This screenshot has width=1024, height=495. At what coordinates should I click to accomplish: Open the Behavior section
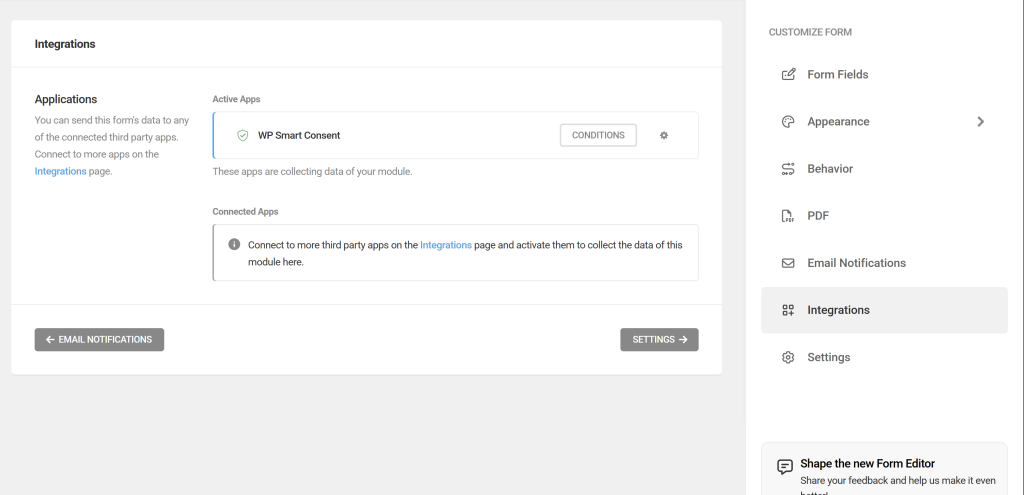pos(884,168)
